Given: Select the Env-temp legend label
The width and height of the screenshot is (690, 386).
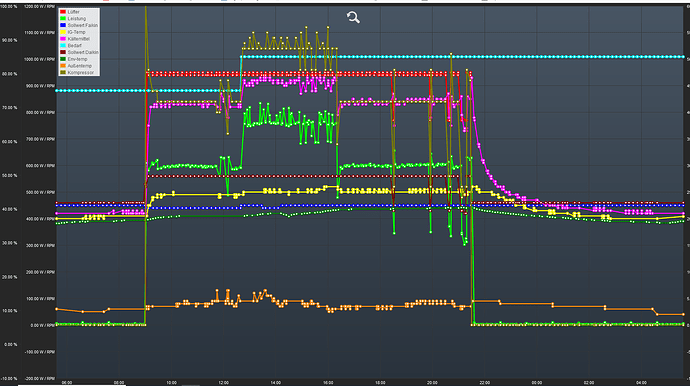Looking at the screenshot, I should point(77,59).
